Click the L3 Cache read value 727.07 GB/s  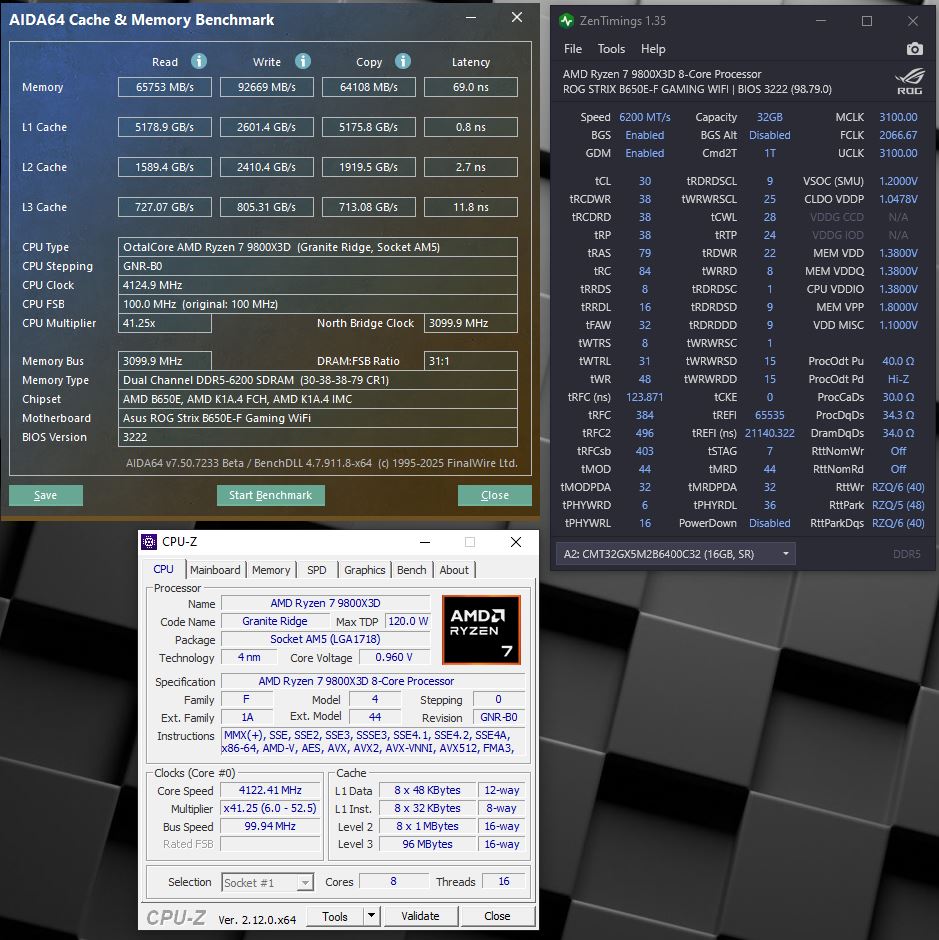click(165, 207)
